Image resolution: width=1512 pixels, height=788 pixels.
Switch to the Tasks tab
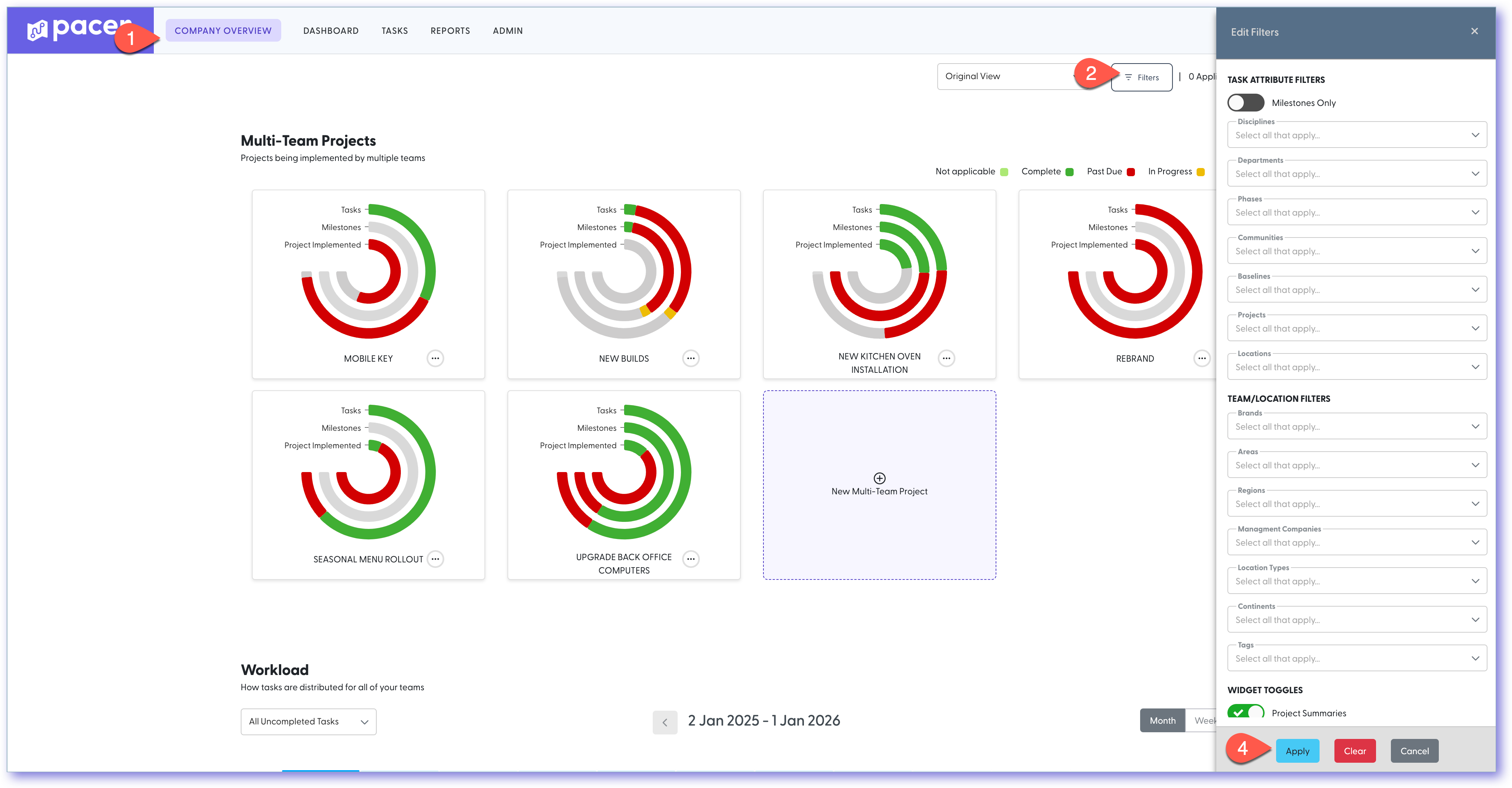395,30
